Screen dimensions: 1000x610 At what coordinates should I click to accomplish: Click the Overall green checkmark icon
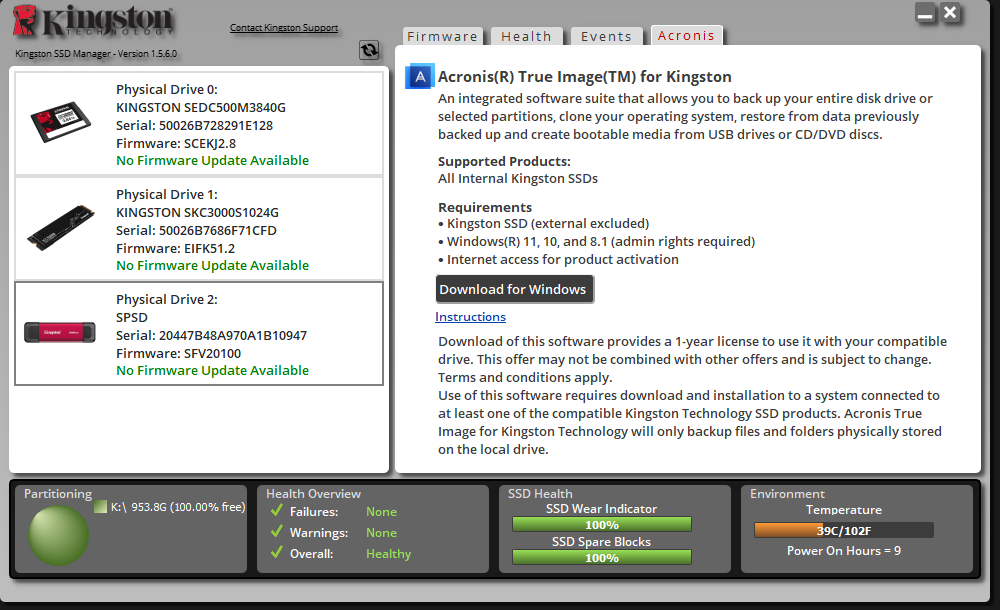coord(277,553)
